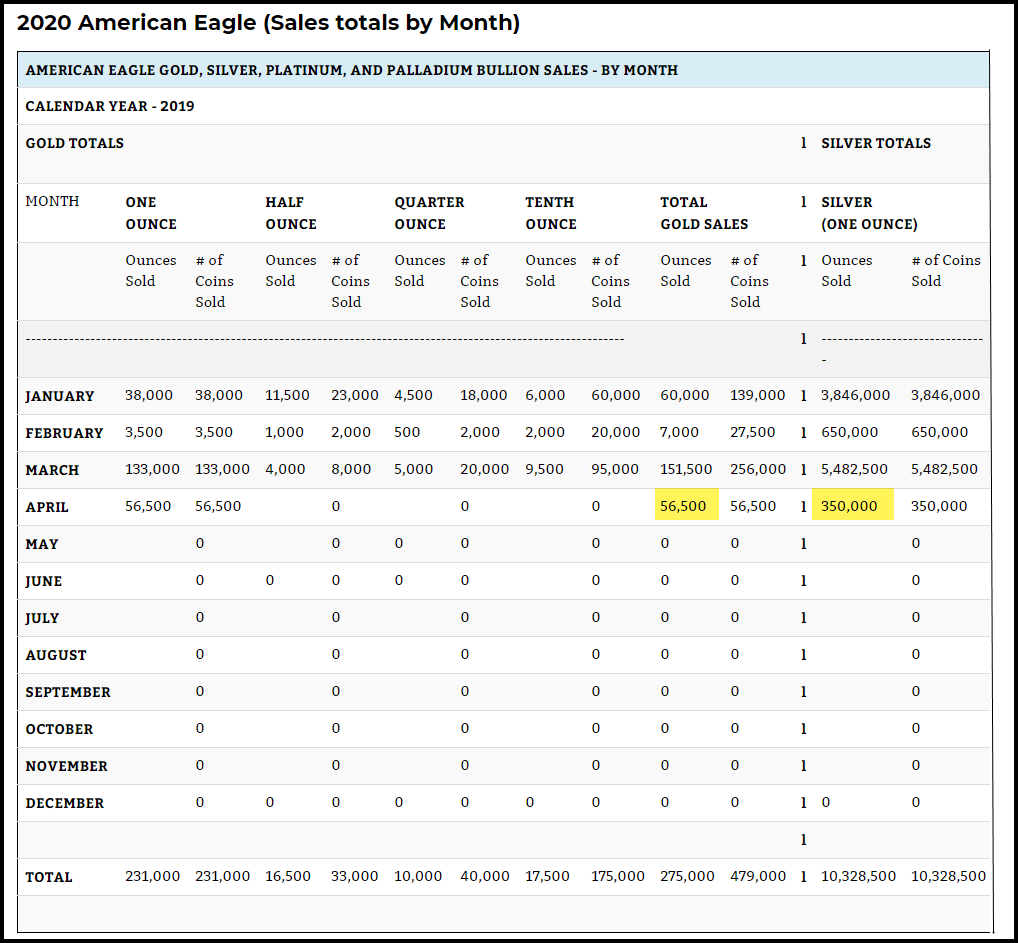Select the blue banner "American Eagle Gold, Silver, Platinum..."
This screenshot has height=943, width=1018.
click(x=503, y=70)
